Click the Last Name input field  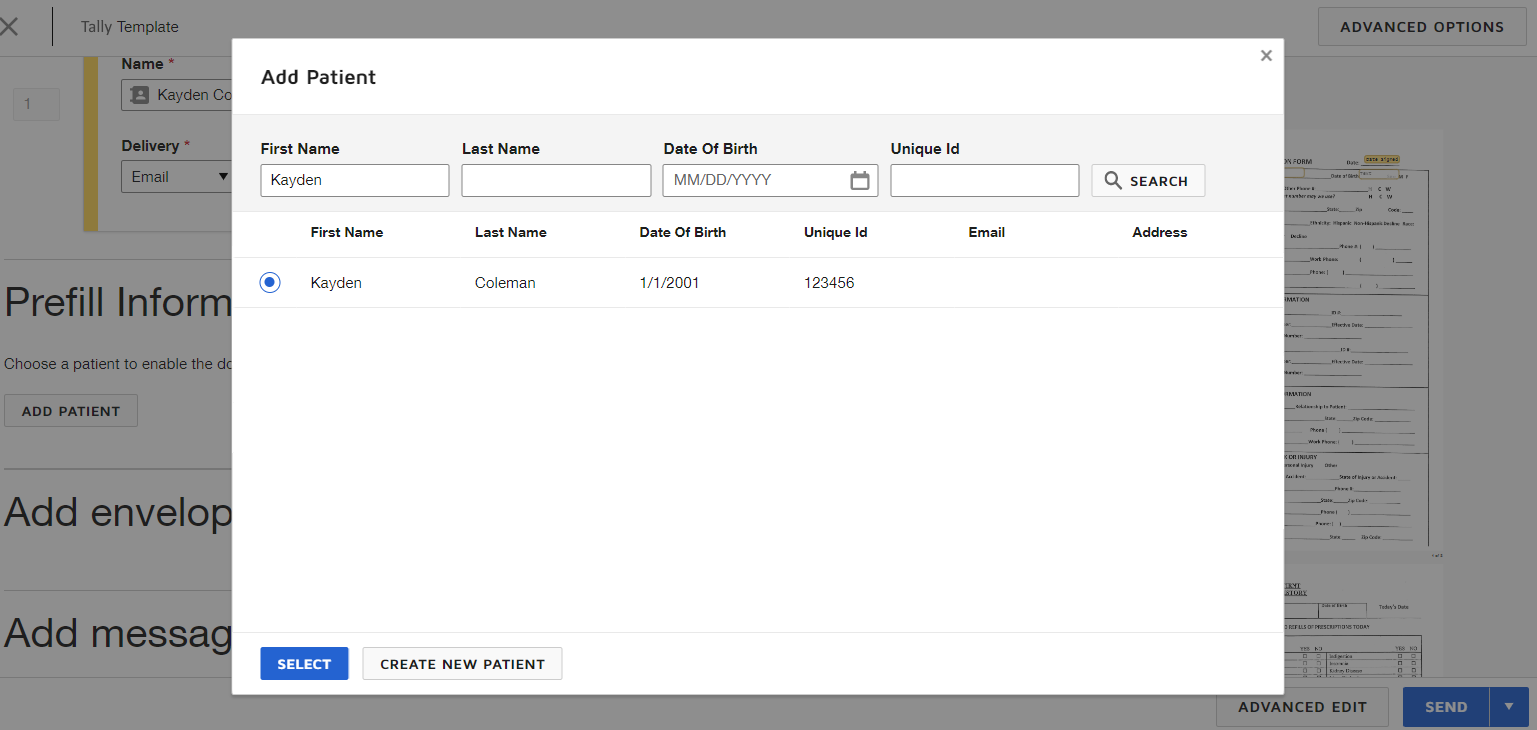(x=556, y=180)
